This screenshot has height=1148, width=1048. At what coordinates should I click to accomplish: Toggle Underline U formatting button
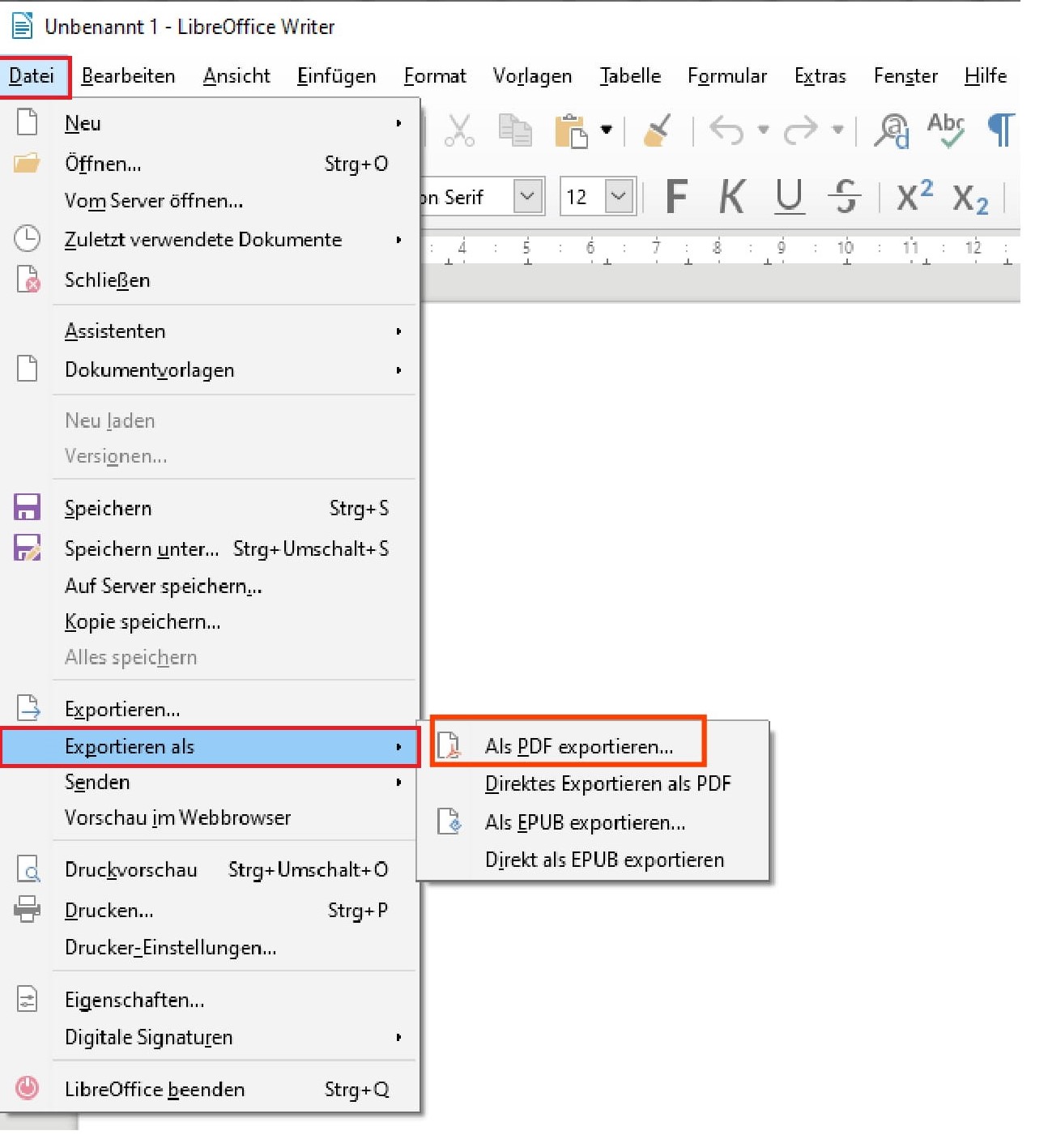789,197
